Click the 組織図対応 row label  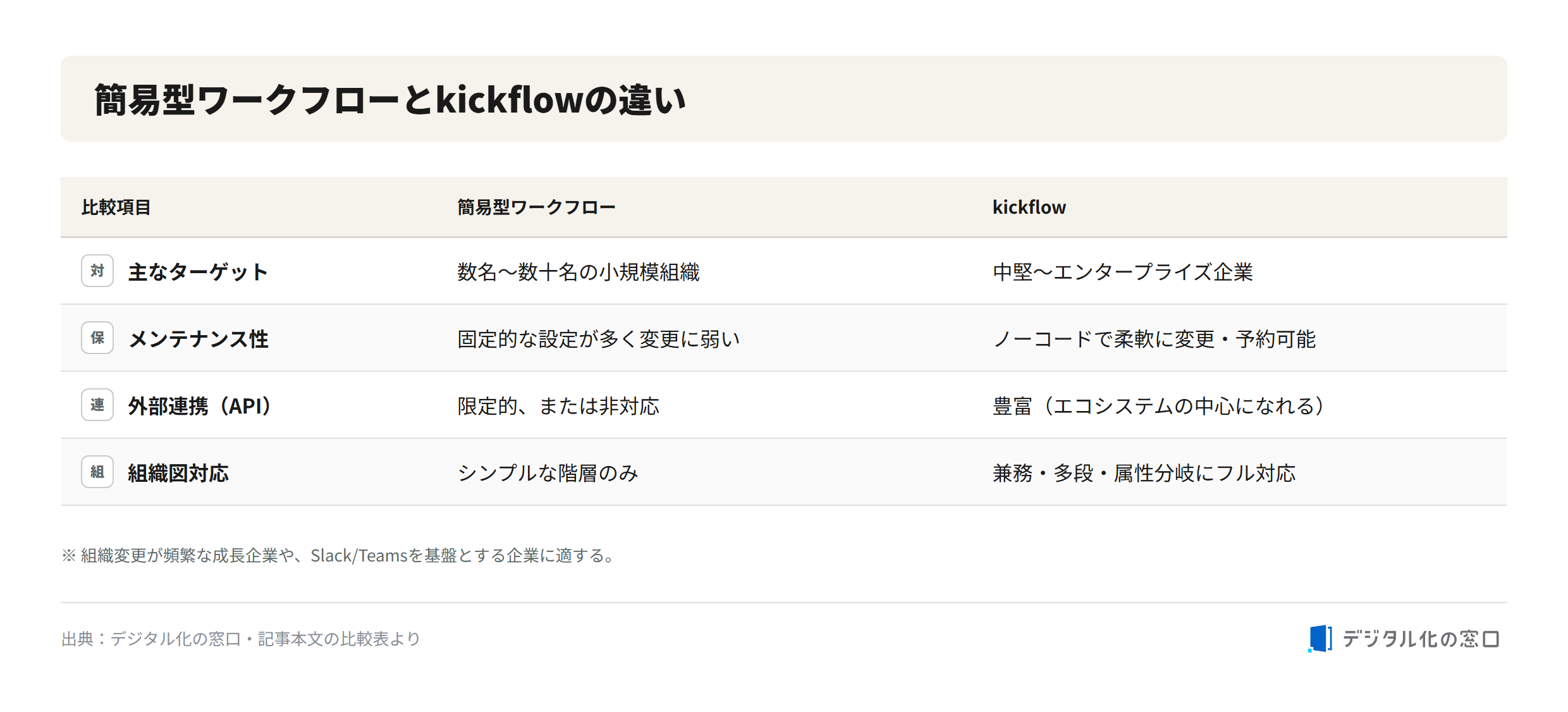178,473
